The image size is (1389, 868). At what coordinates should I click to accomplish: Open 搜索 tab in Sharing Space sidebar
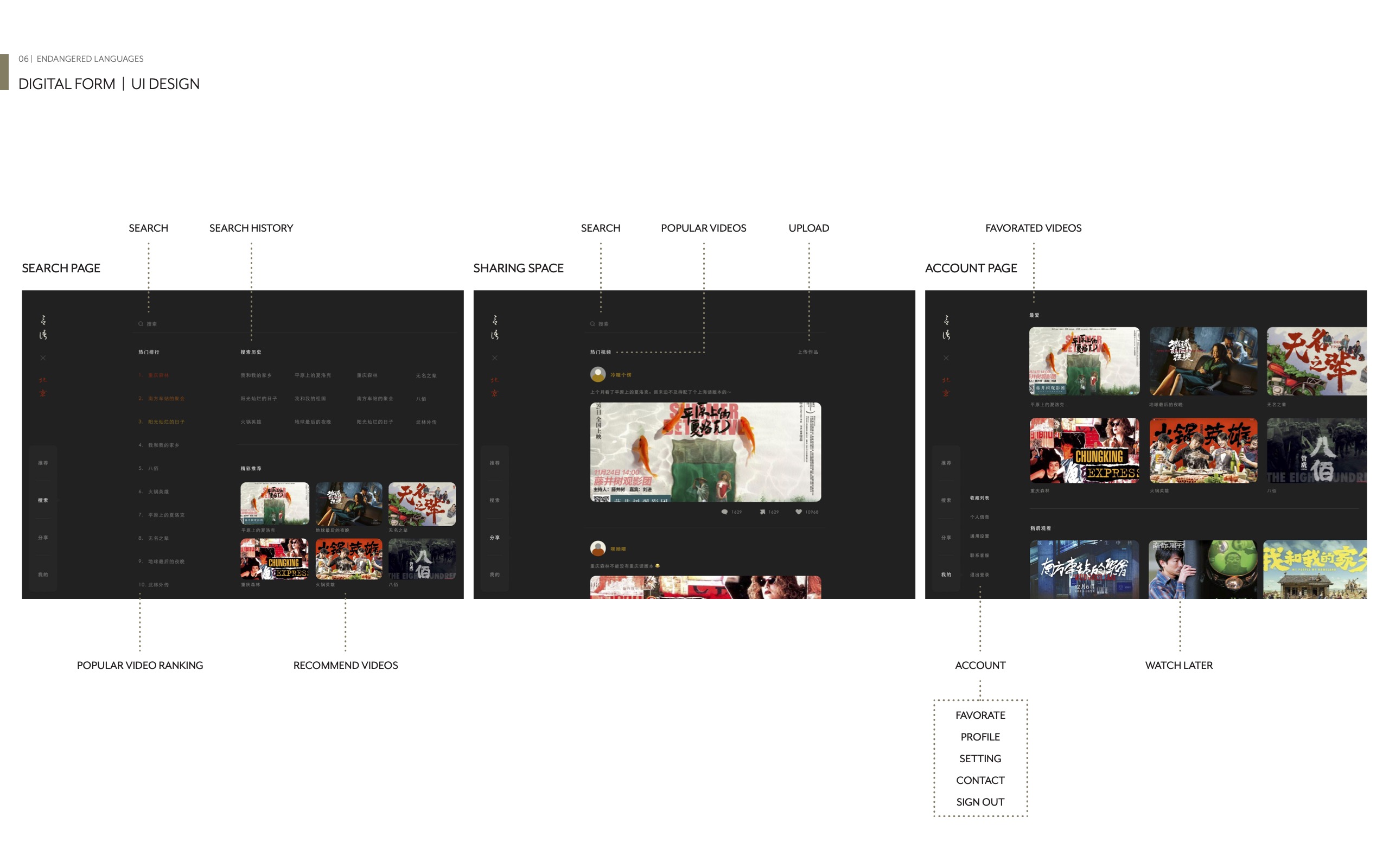click(x=495, y=500)
